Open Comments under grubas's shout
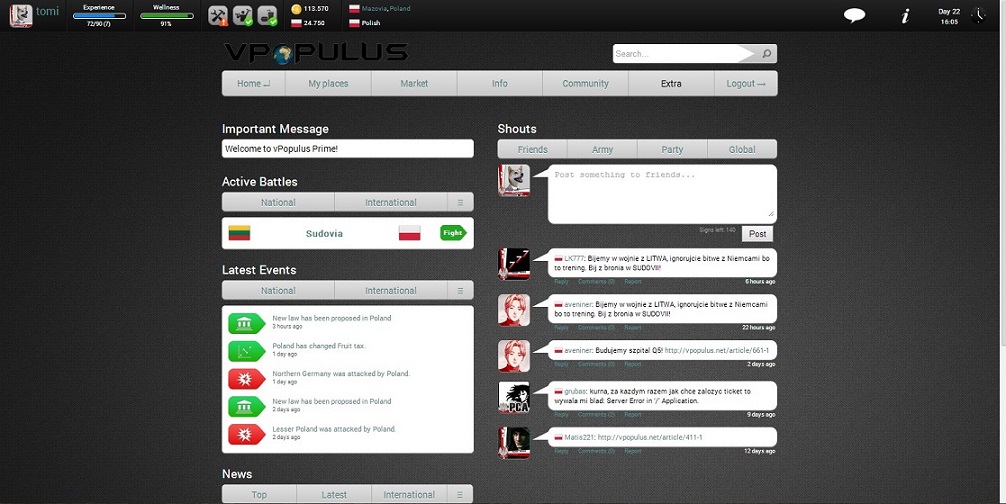Image resolution: width=1006 pixels, height=504 pixels. coord(596,415)
